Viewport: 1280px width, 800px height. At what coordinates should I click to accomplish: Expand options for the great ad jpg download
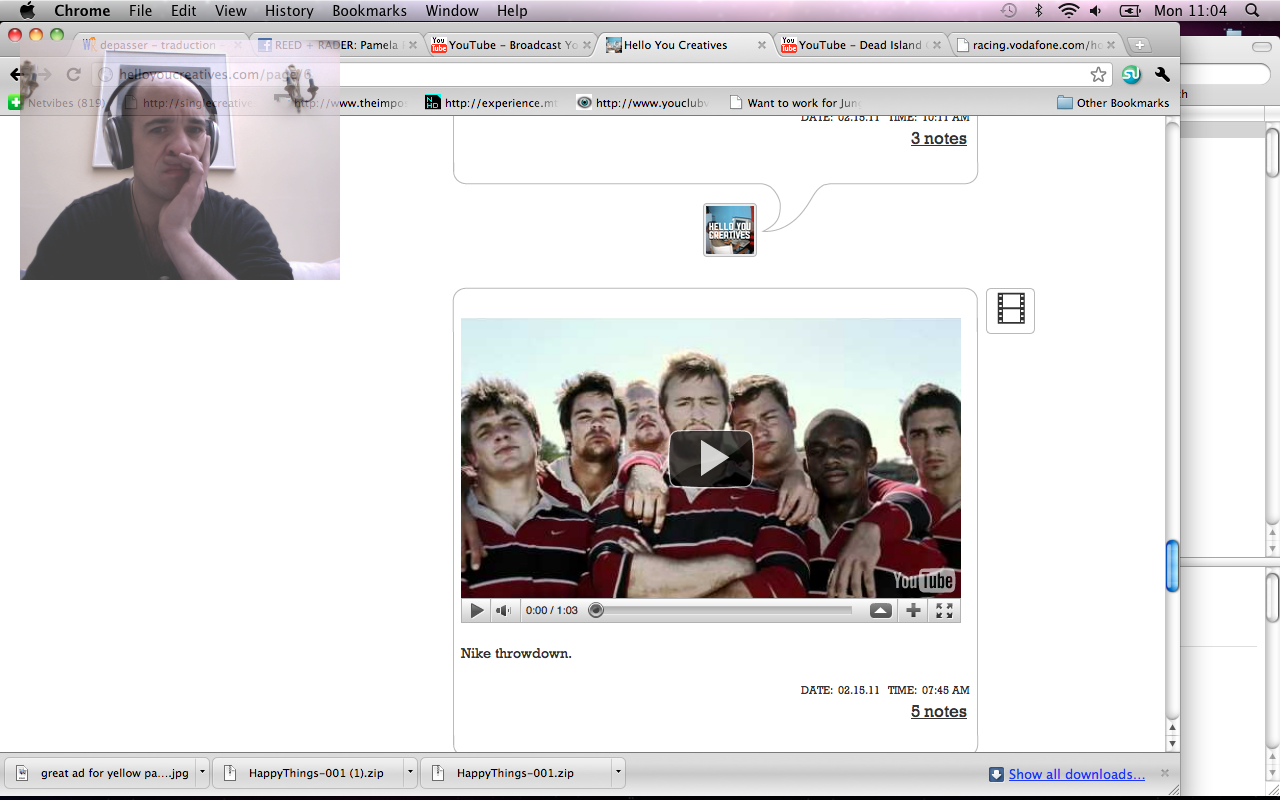[x=203, y=773]
